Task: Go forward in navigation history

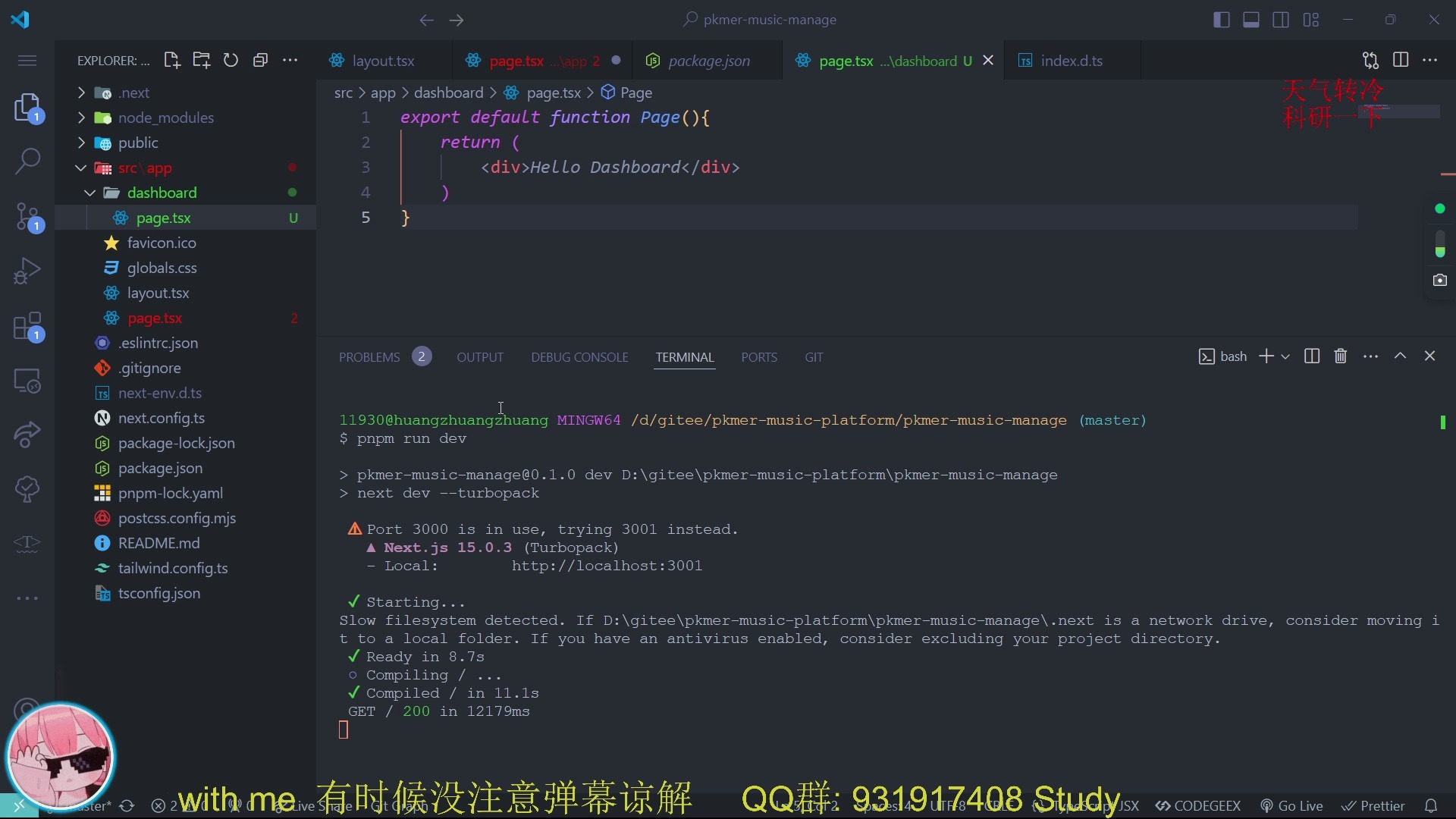Action: click(457, 20)
